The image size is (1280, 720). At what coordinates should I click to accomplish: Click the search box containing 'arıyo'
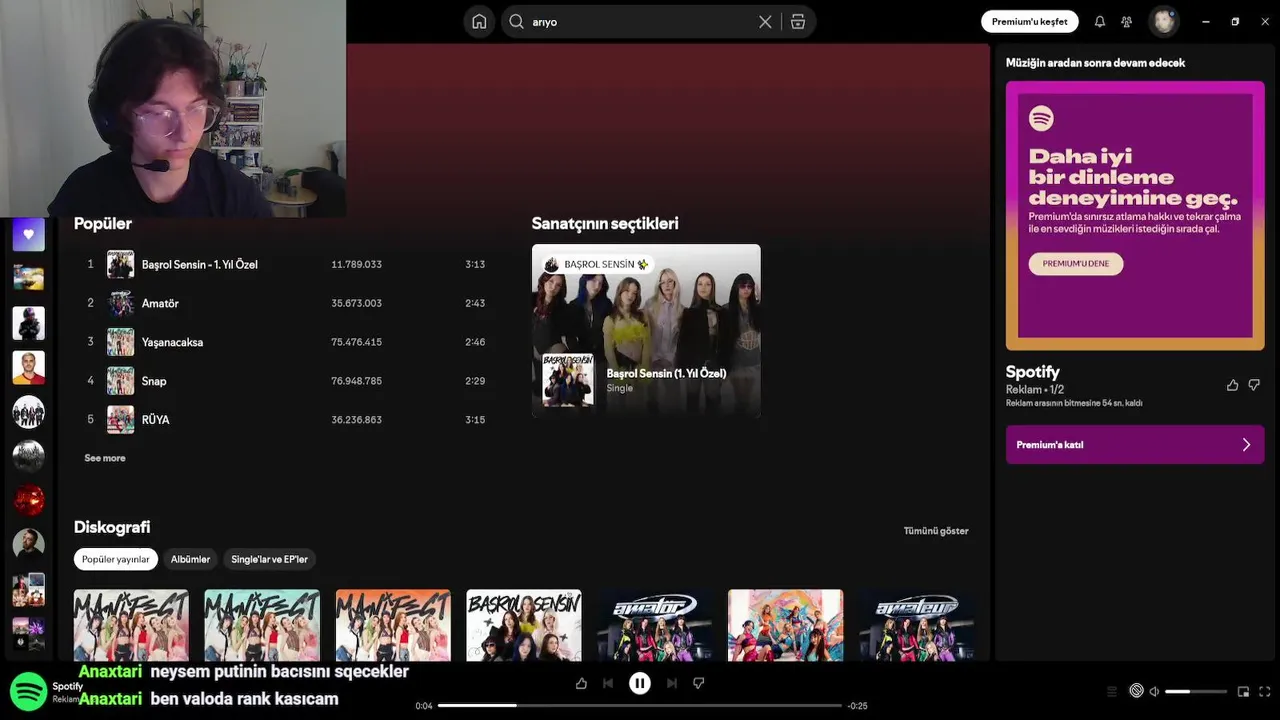pos(658,22)
